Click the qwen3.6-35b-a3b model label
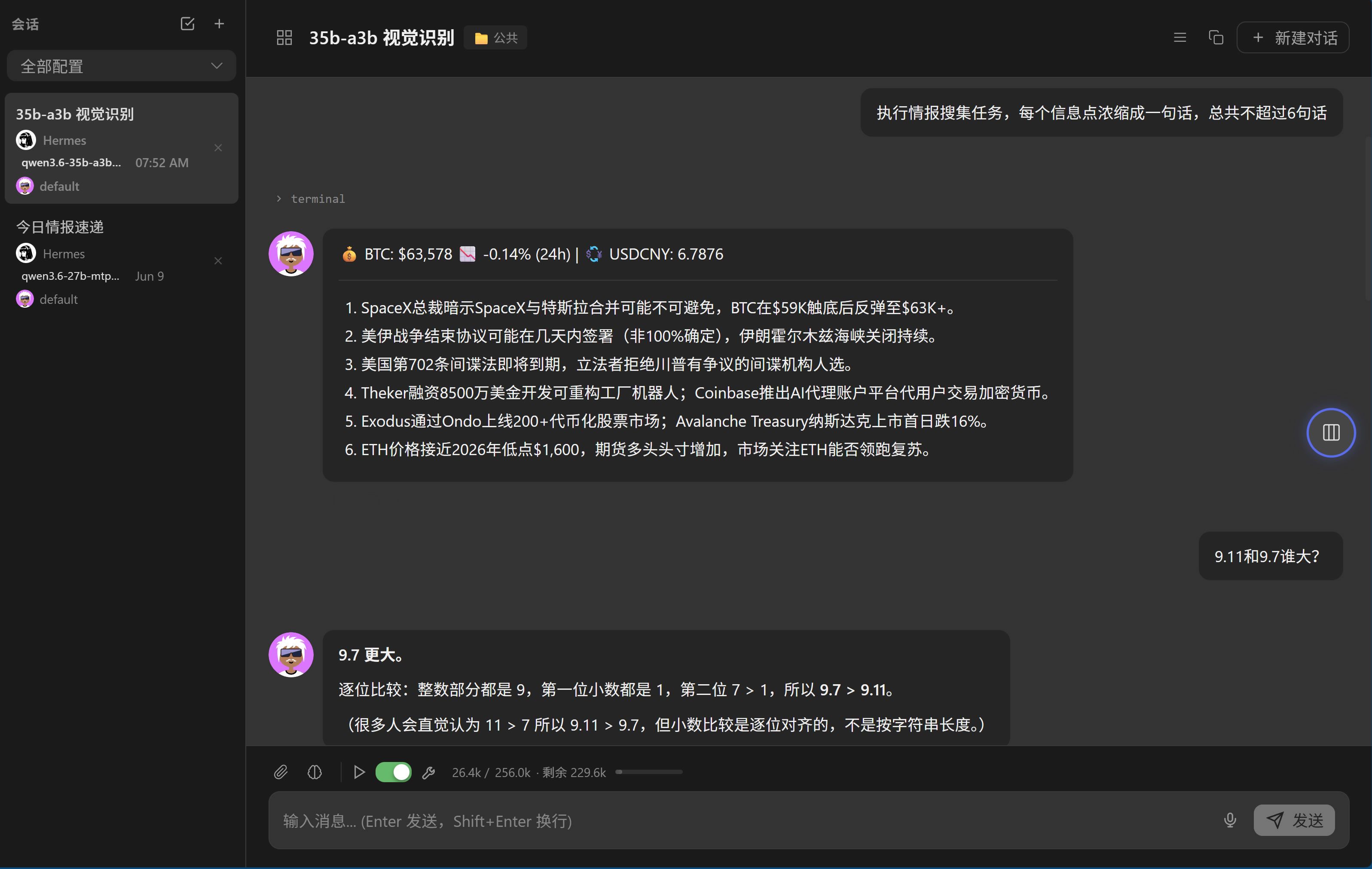1372x869 pixels. click(x=71, y=162)
